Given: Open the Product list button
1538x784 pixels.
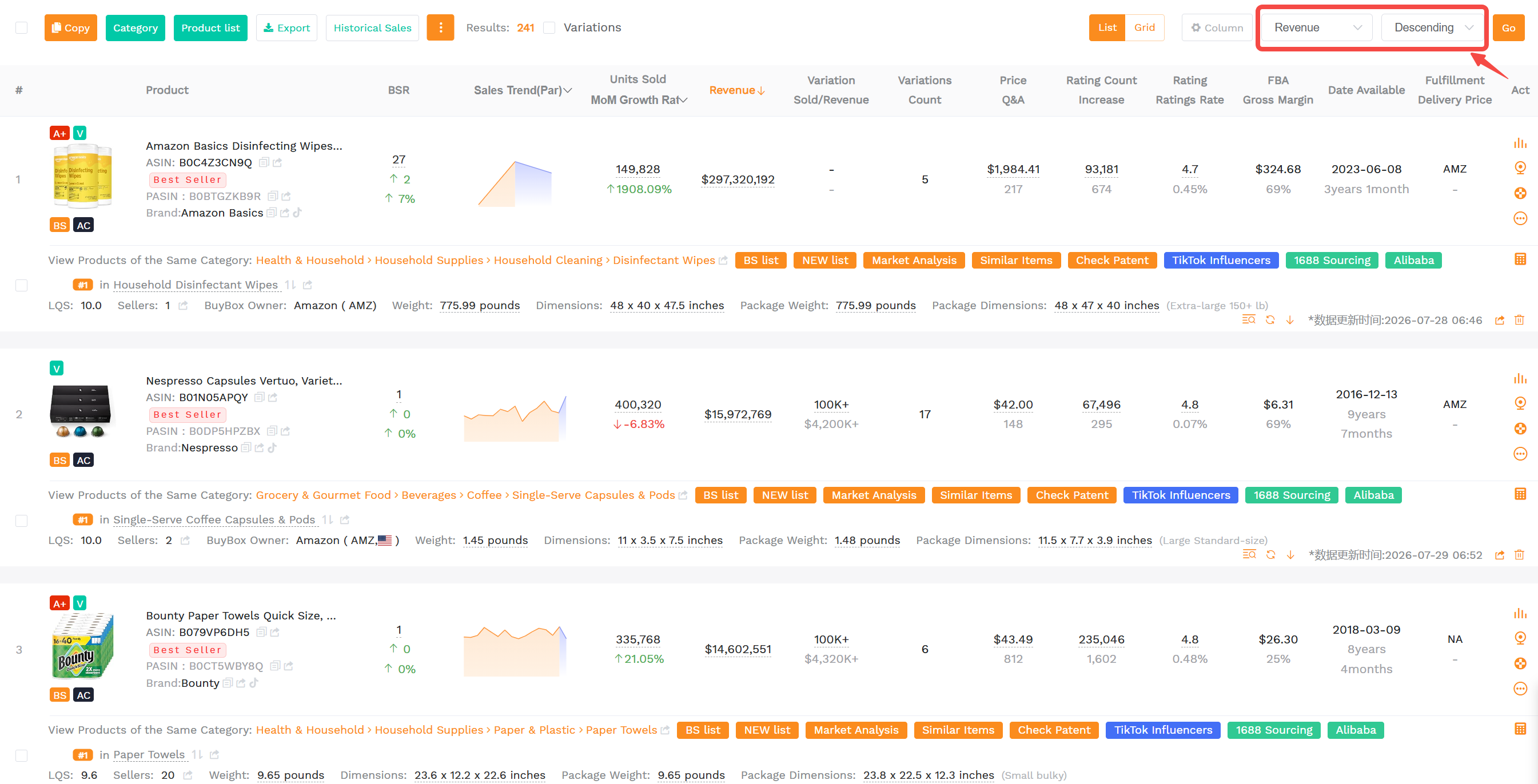Looking at the screenshot, I should (x=210, y=27).
